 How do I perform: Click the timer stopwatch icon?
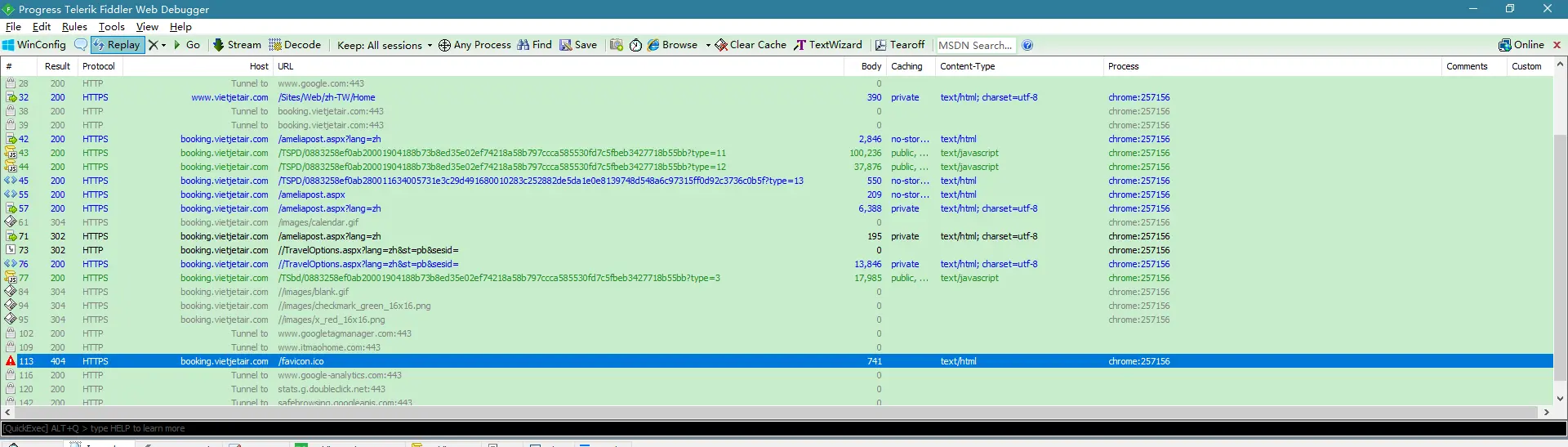[x=636, y=45]
